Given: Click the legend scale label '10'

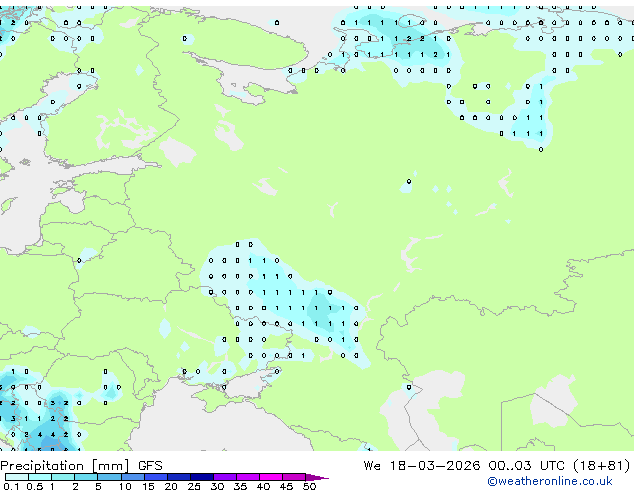Looking at the screenshot, I should point(125,486).
